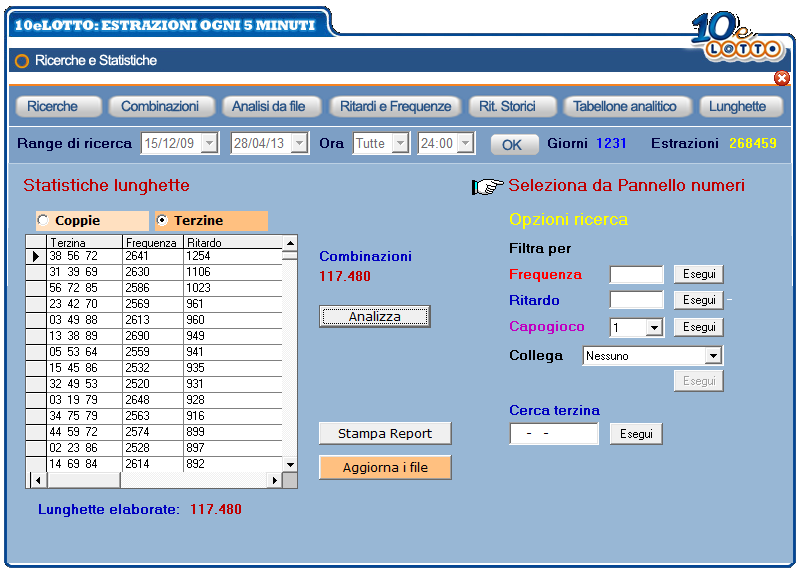Click the table's vertical scrollbar thumb
The height and width of the screenshot is (578, 801).
coord(290,255)
